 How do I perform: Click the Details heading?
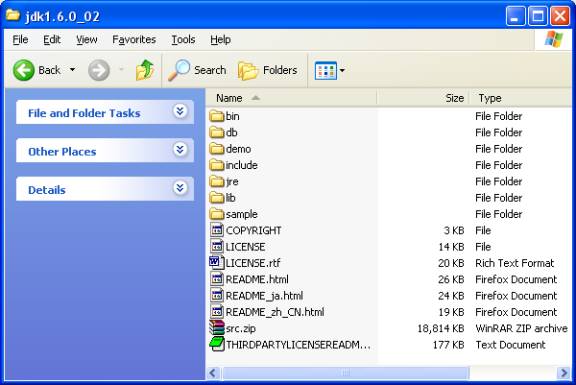point(47,190)
